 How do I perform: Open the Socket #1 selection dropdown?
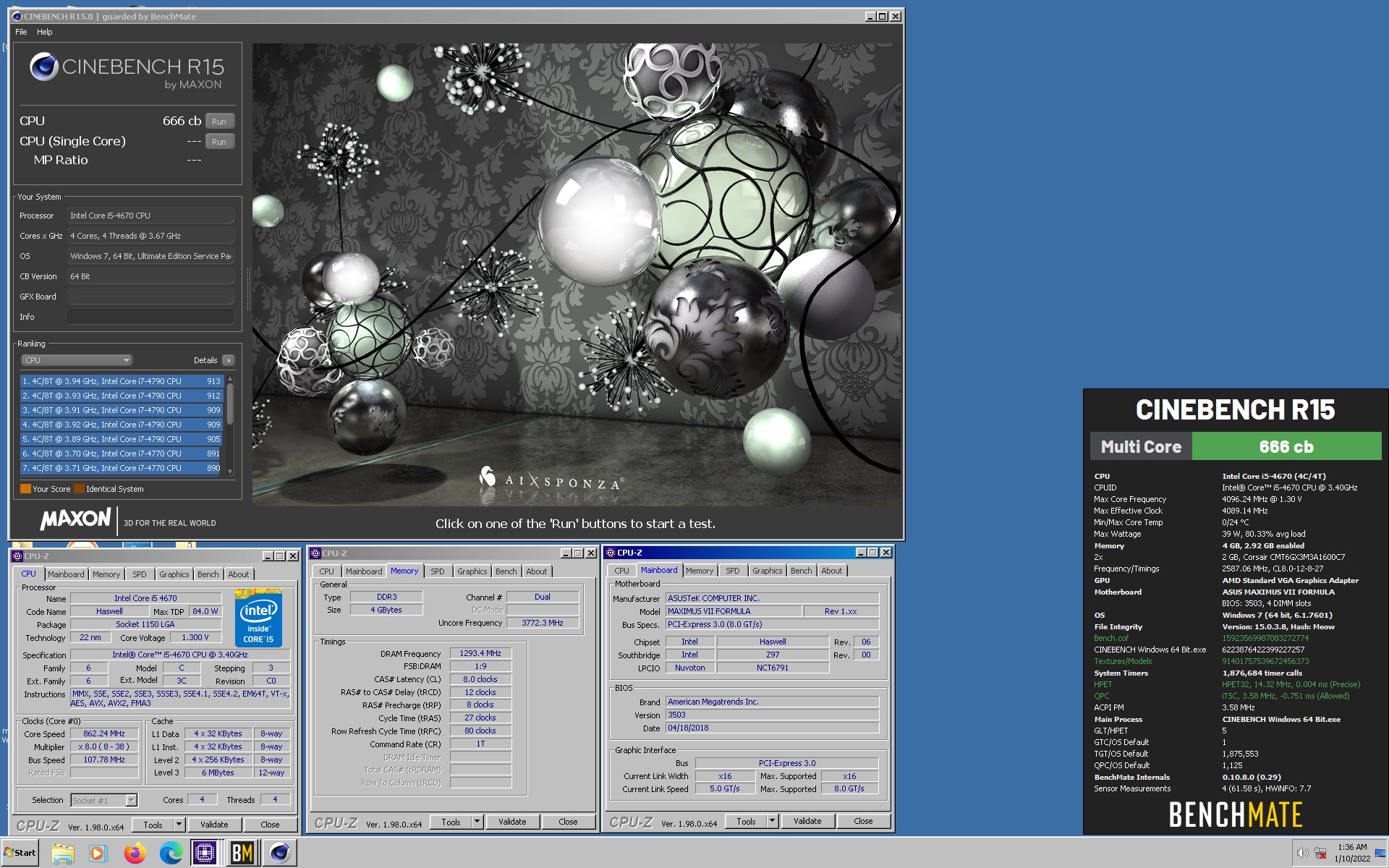tap(104, 800)
